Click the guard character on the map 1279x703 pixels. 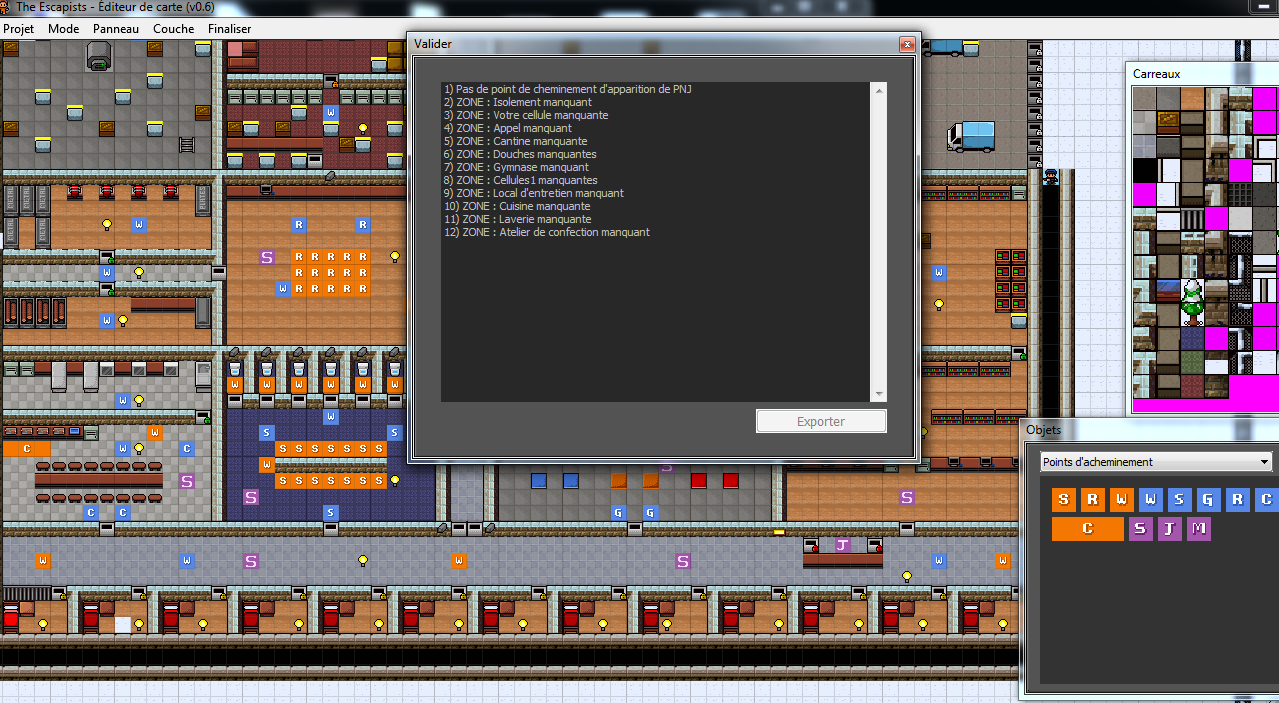click(x=1051, y=177)
